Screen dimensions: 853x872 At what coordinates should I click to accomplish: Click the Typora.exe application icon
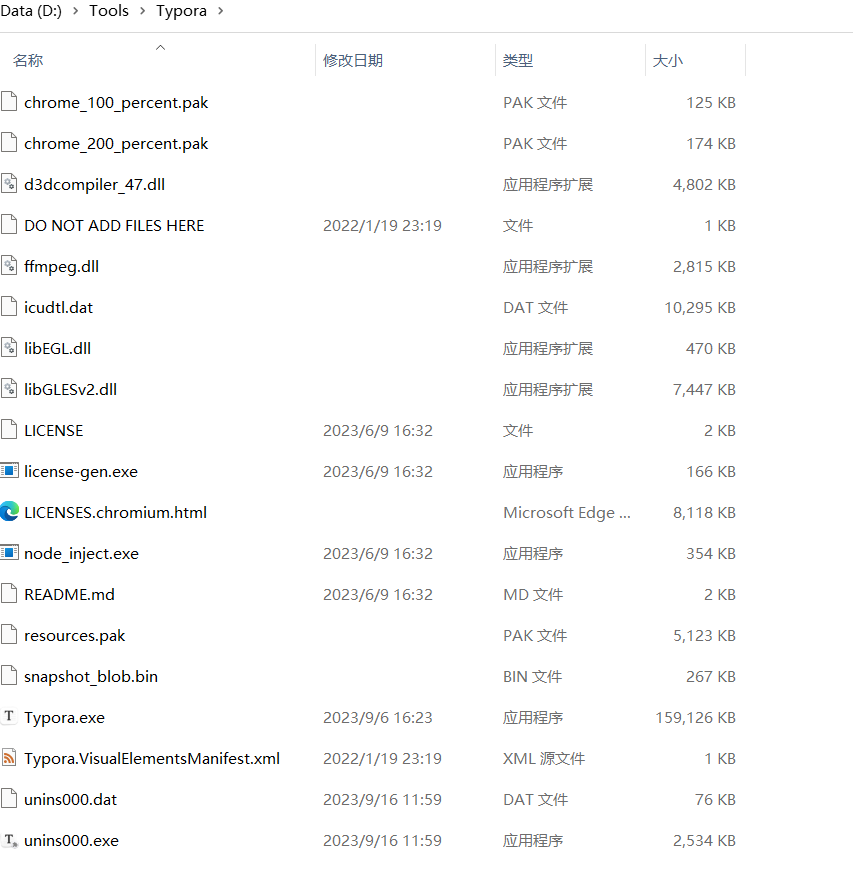(x=10, y=717)
